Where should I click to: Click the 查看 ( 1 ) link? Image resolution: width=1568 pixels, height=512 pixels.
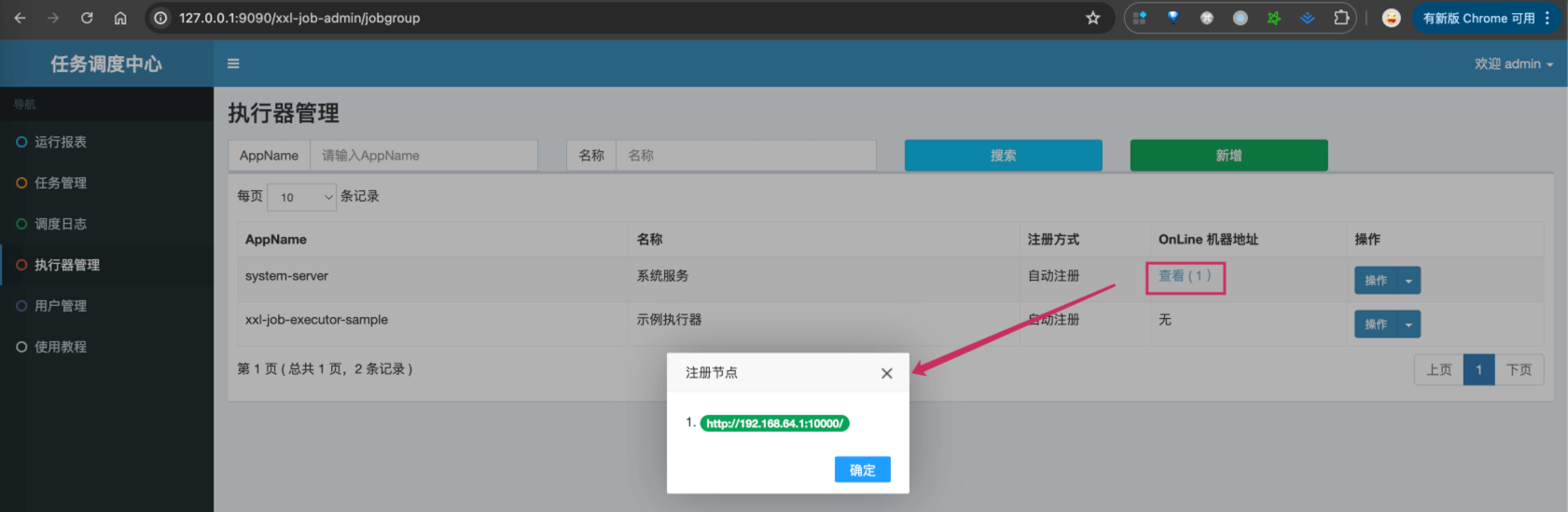[x=1185, y=276]
